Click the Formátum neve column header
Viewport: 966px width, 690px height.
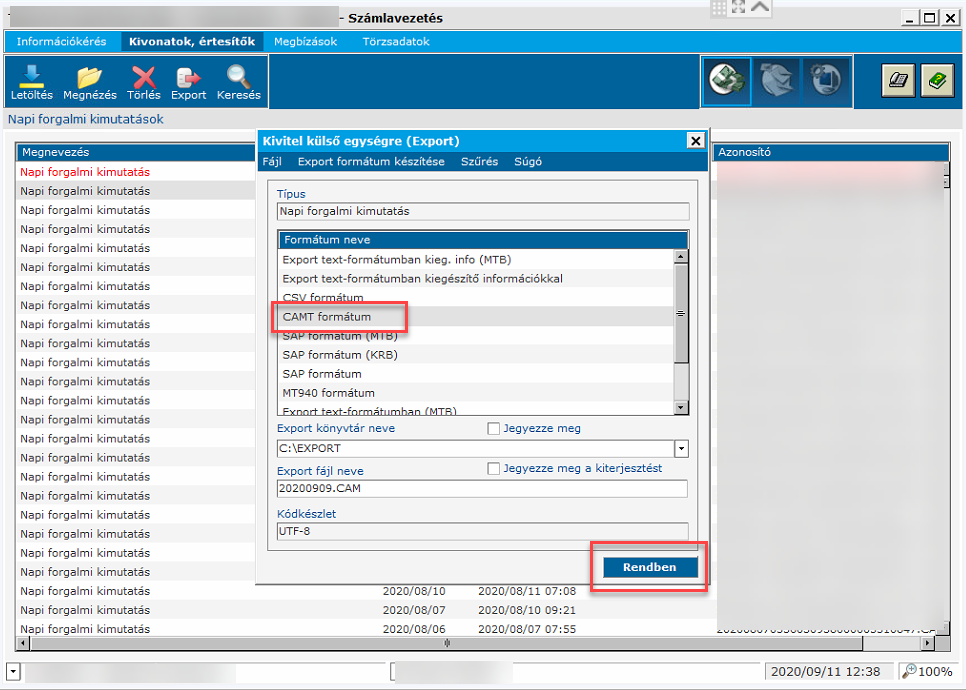(x=483, y=240)
